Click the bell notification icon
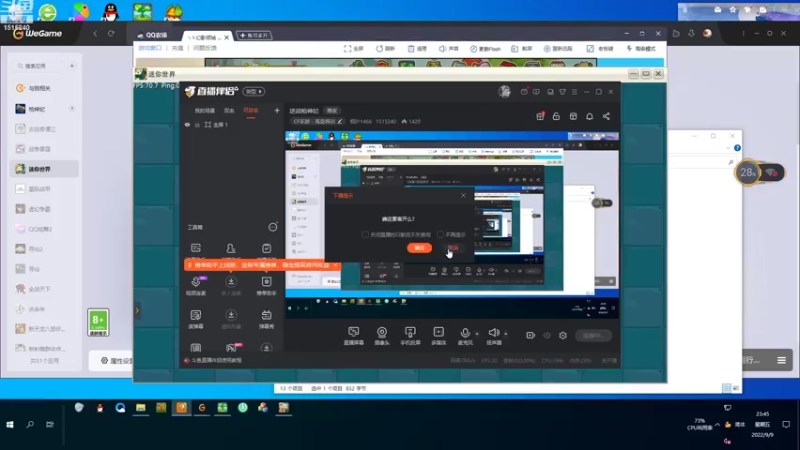800x450 pixels. pyautogui.click(x=589, y=116)
